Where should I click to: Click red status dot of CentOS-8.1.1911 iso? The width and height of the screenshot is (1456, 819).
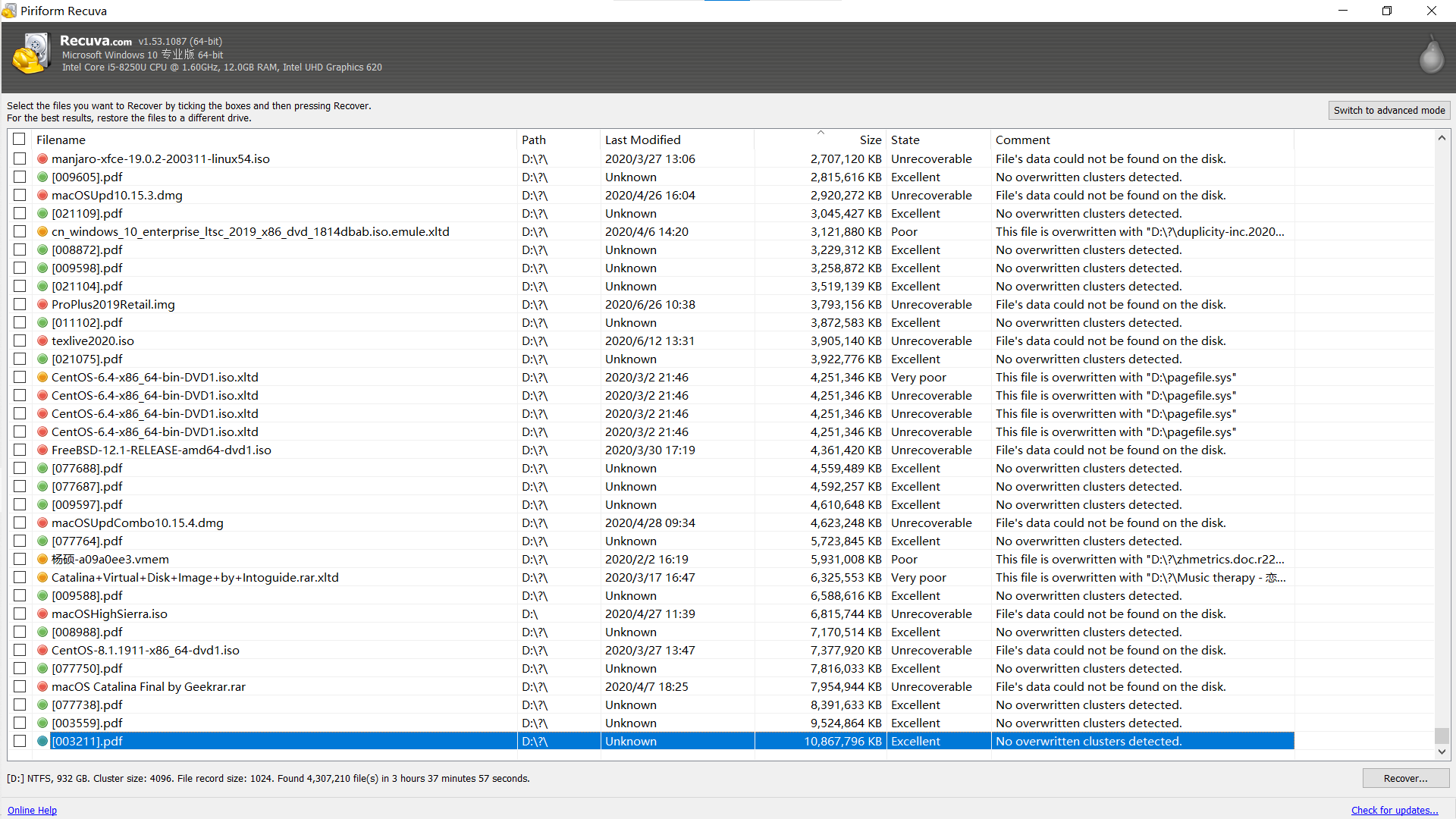[42, 650]
